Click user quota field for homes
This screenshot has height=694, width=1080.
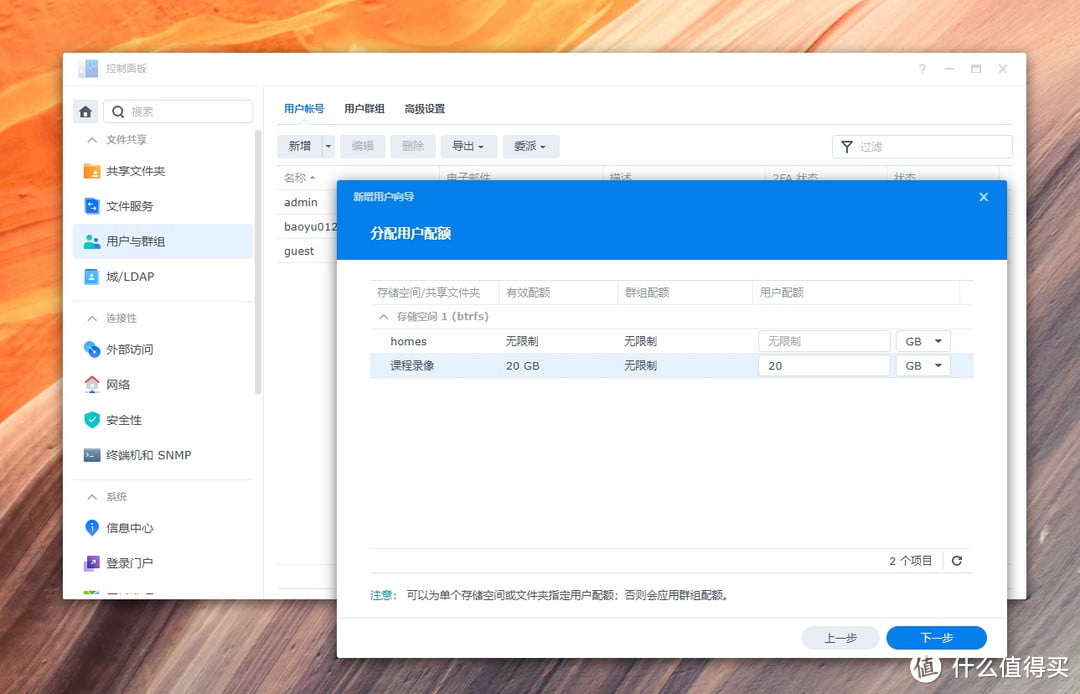(x=823, y=341)
